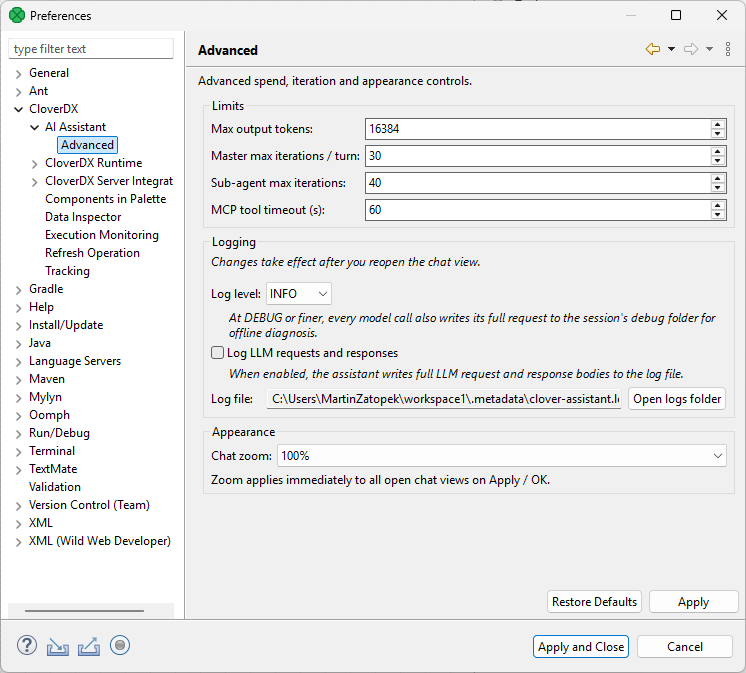Select Components in Palette
746x673 pixels.
tap(106, 199)
